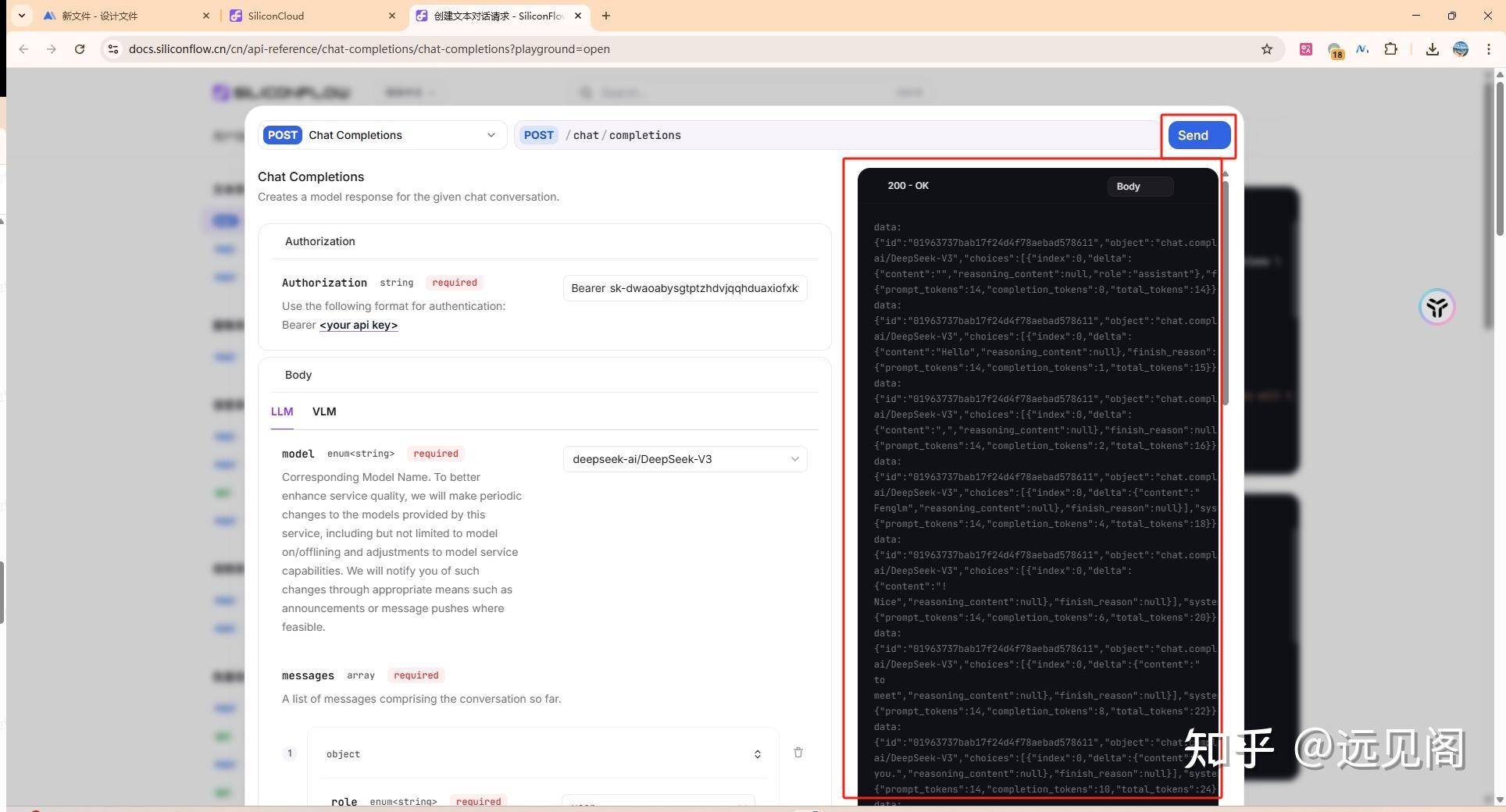View site information icon in address bar
Screen dimensions: 1506x812
click(x=113, y=49)
